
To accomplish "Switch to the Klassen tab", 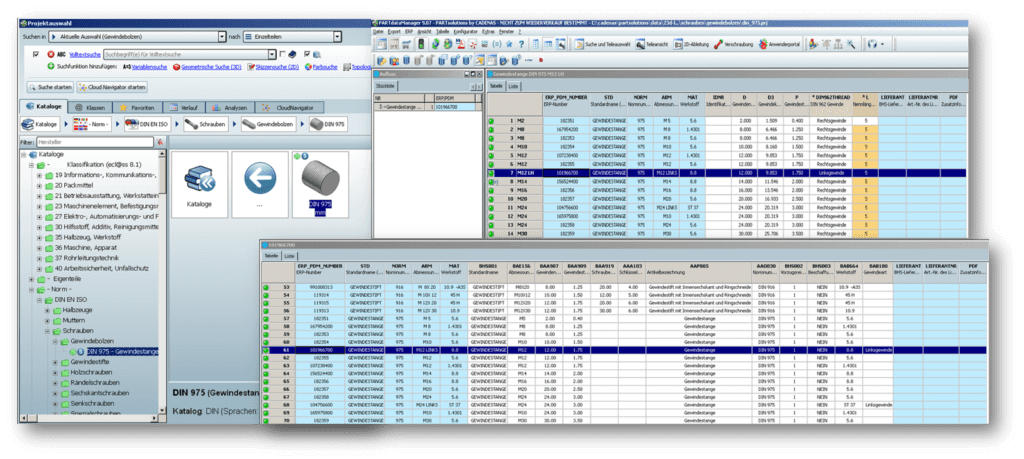I will click(90, 108).
